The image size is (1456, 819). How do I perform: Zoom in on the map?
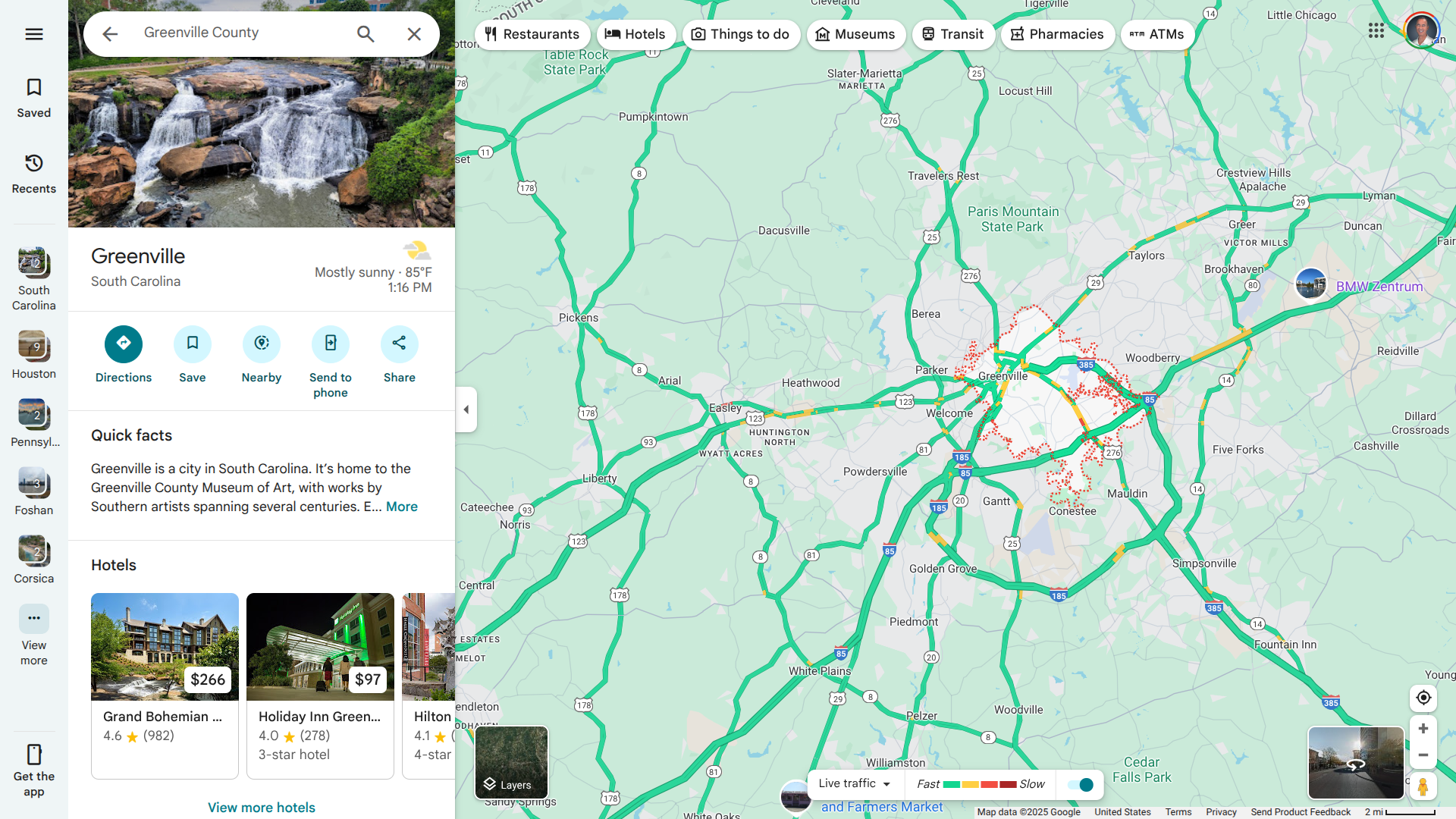[1423, 729]
